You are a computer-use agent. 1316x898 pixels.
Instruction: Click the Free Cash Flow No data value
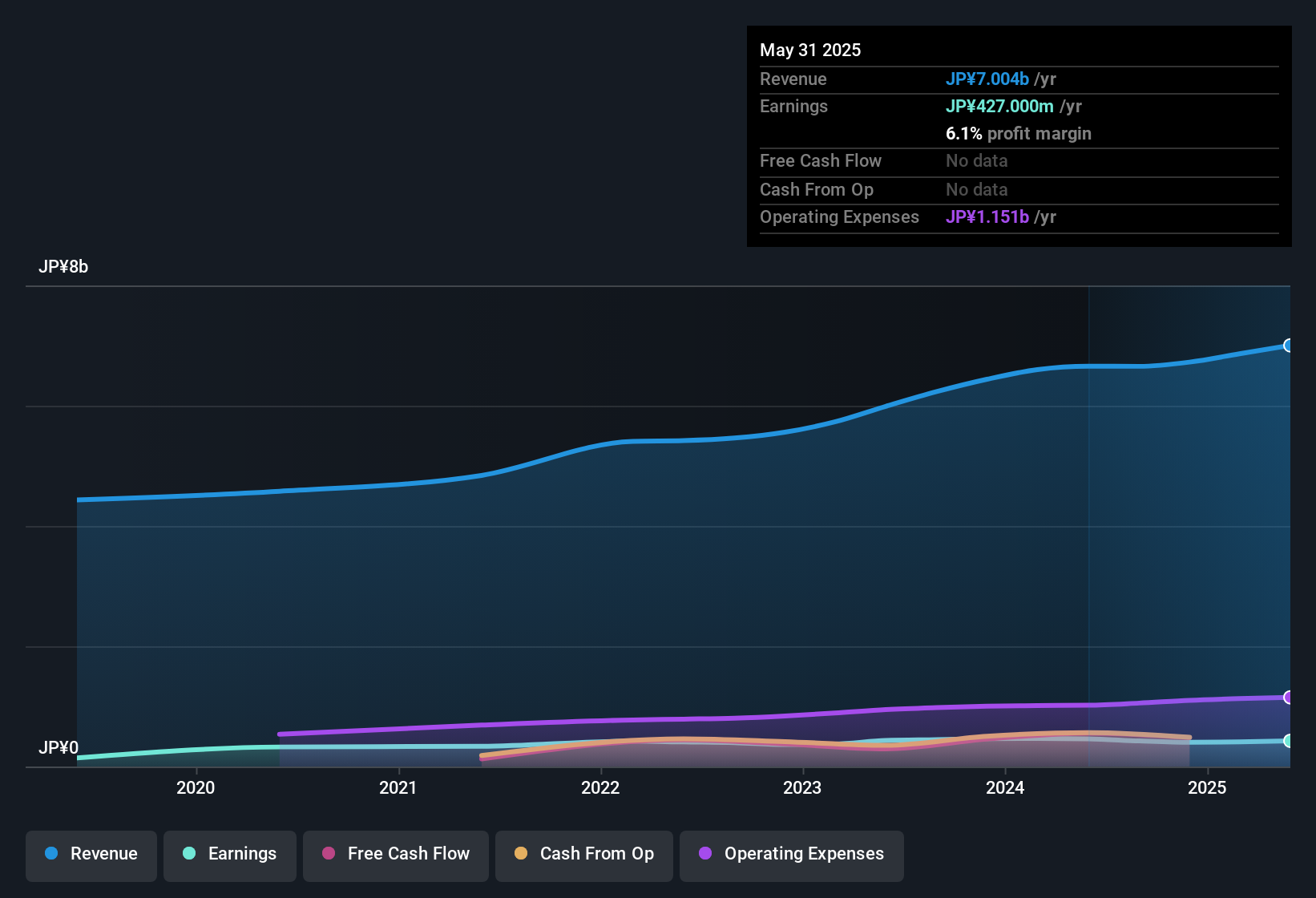click(977, 160)
